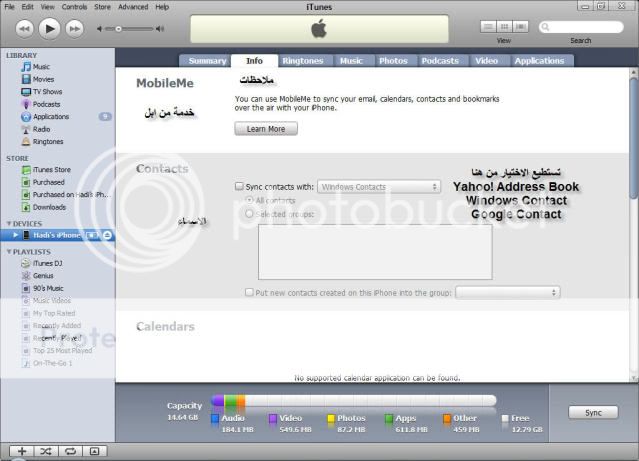The width and height of the screenshot is (639, 461).
Task: Click the capacity usage bar
Action: click(x=354, y=401)
